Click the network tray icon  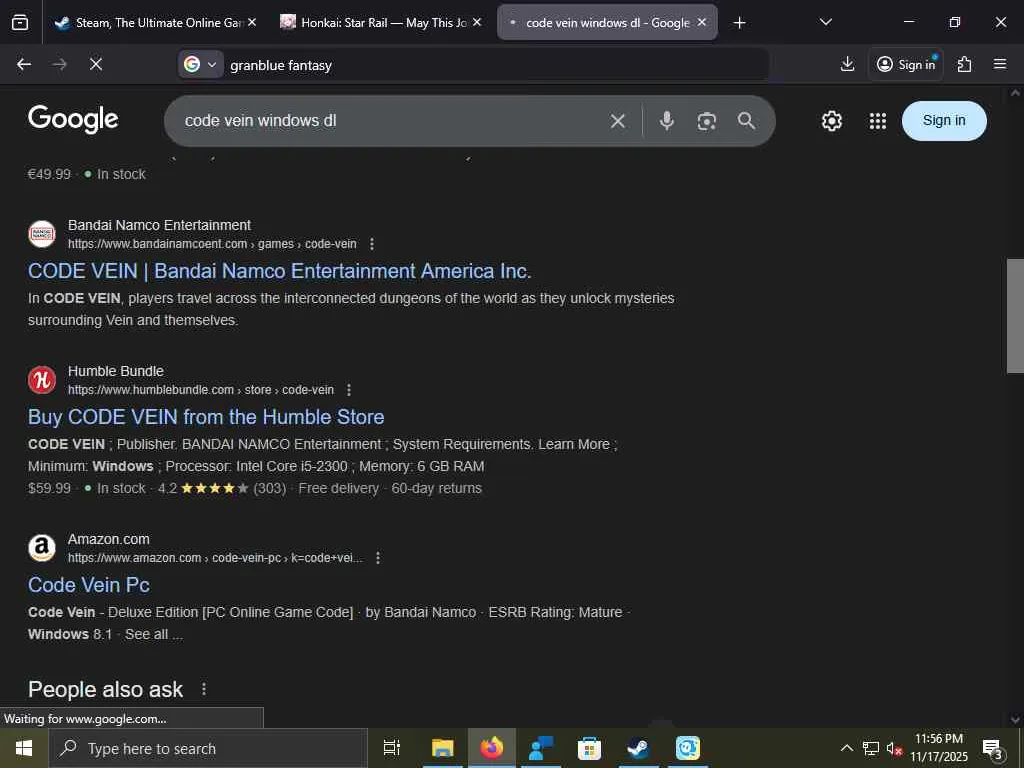[x=871, y=748]
